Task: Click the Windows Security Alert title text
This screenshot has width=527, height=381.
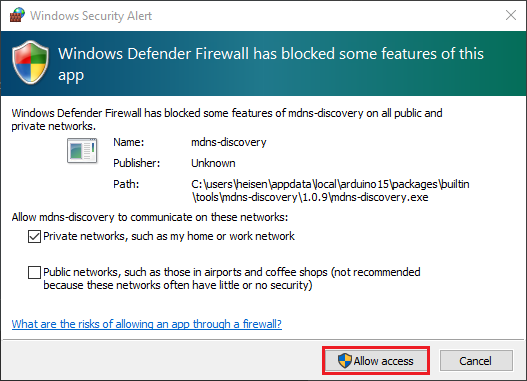Action: pos(91,16)
